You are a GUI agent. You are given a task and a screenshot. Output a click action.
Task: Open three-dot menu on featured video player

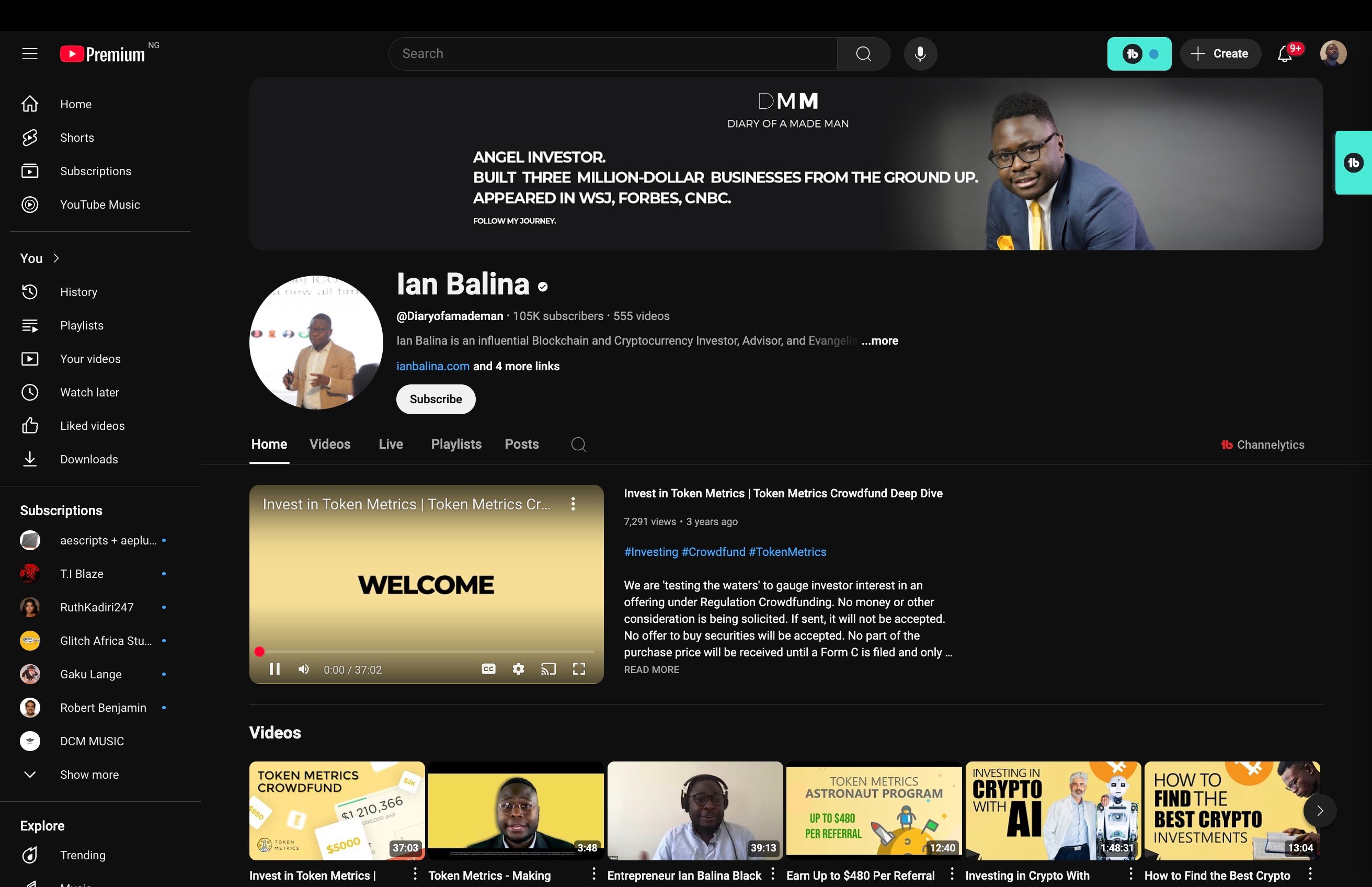(x=573, y=504)
